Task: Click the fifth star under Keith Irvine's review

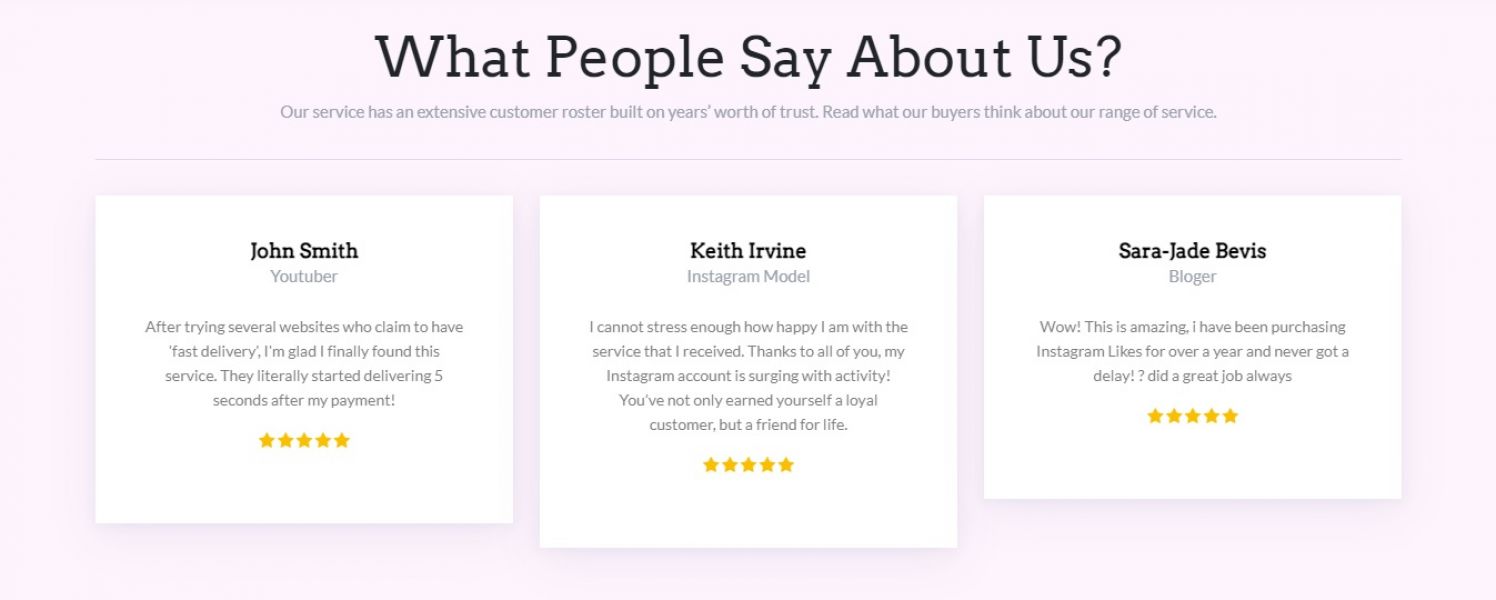Action: pos(786,465)
